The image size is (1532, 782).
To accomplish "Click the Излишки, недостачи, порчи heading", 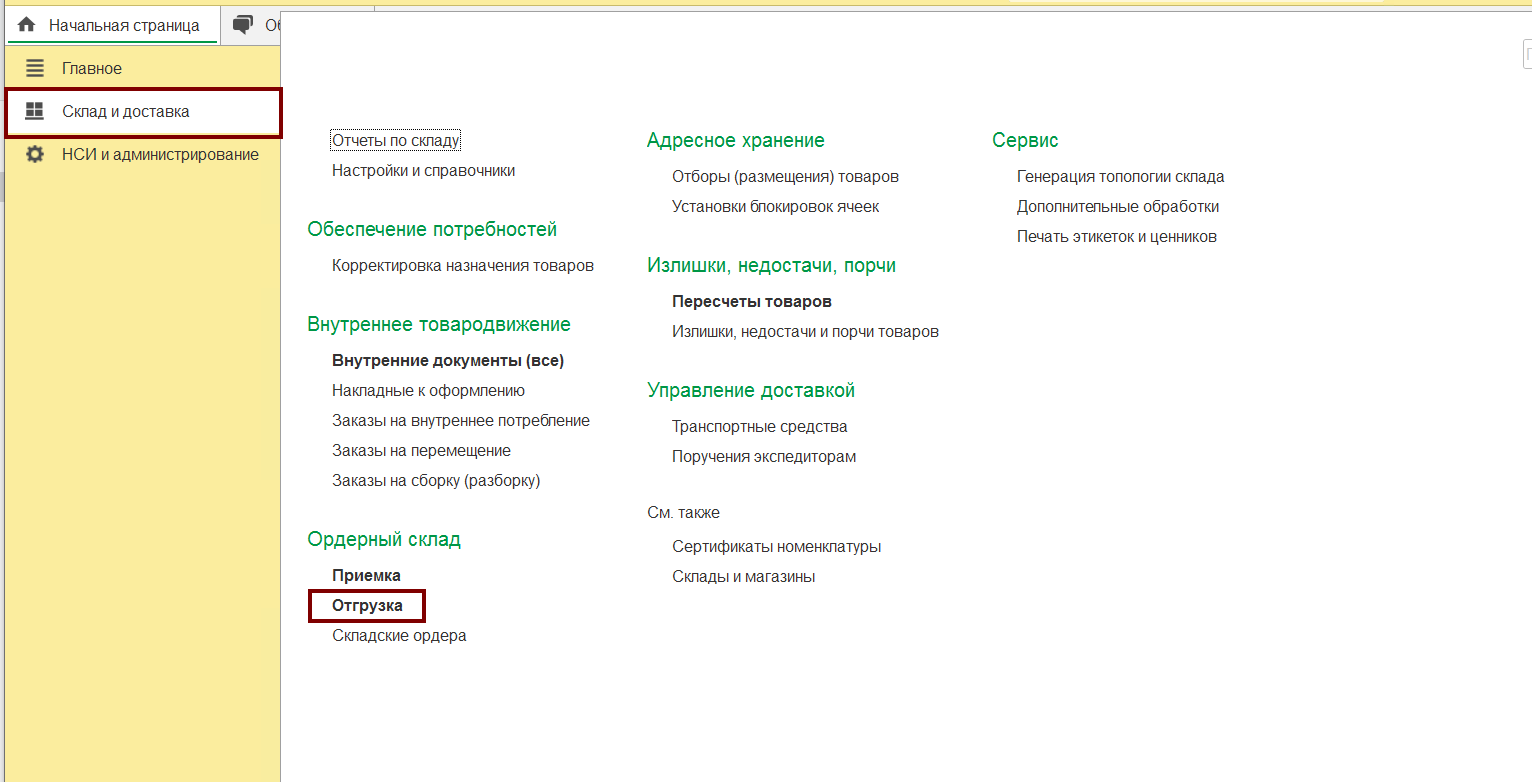I will 772,266.
